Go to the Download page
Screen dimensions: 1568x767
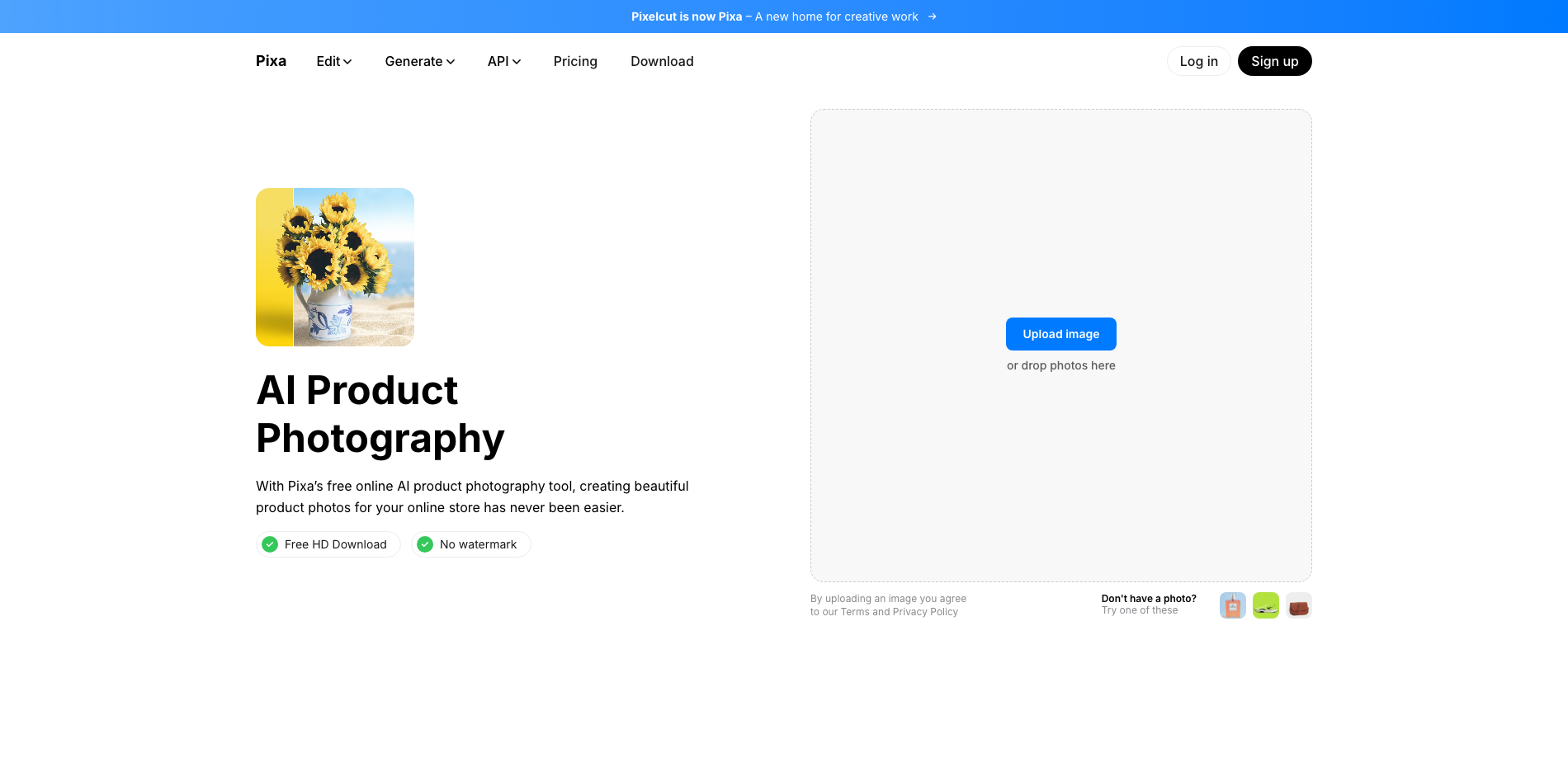662,61
